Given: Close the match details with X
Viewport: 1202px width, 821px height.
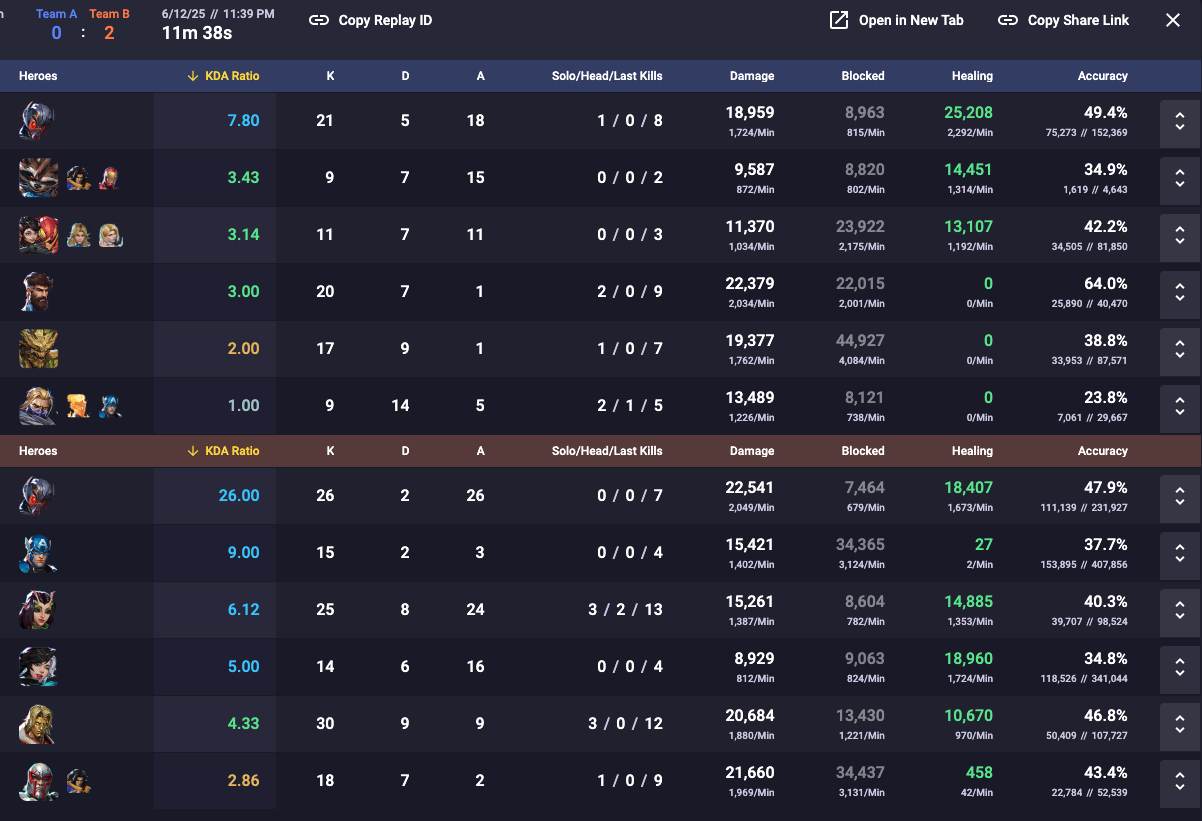Looking at the screenshot, I should [1173, 20].
